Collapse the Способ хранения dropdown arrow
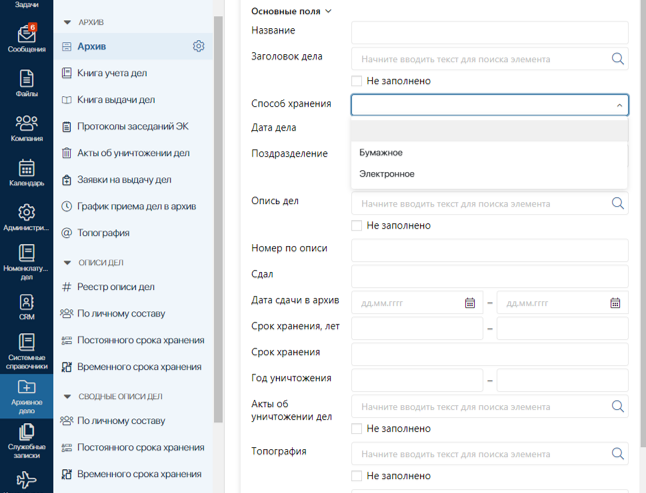 619,105
